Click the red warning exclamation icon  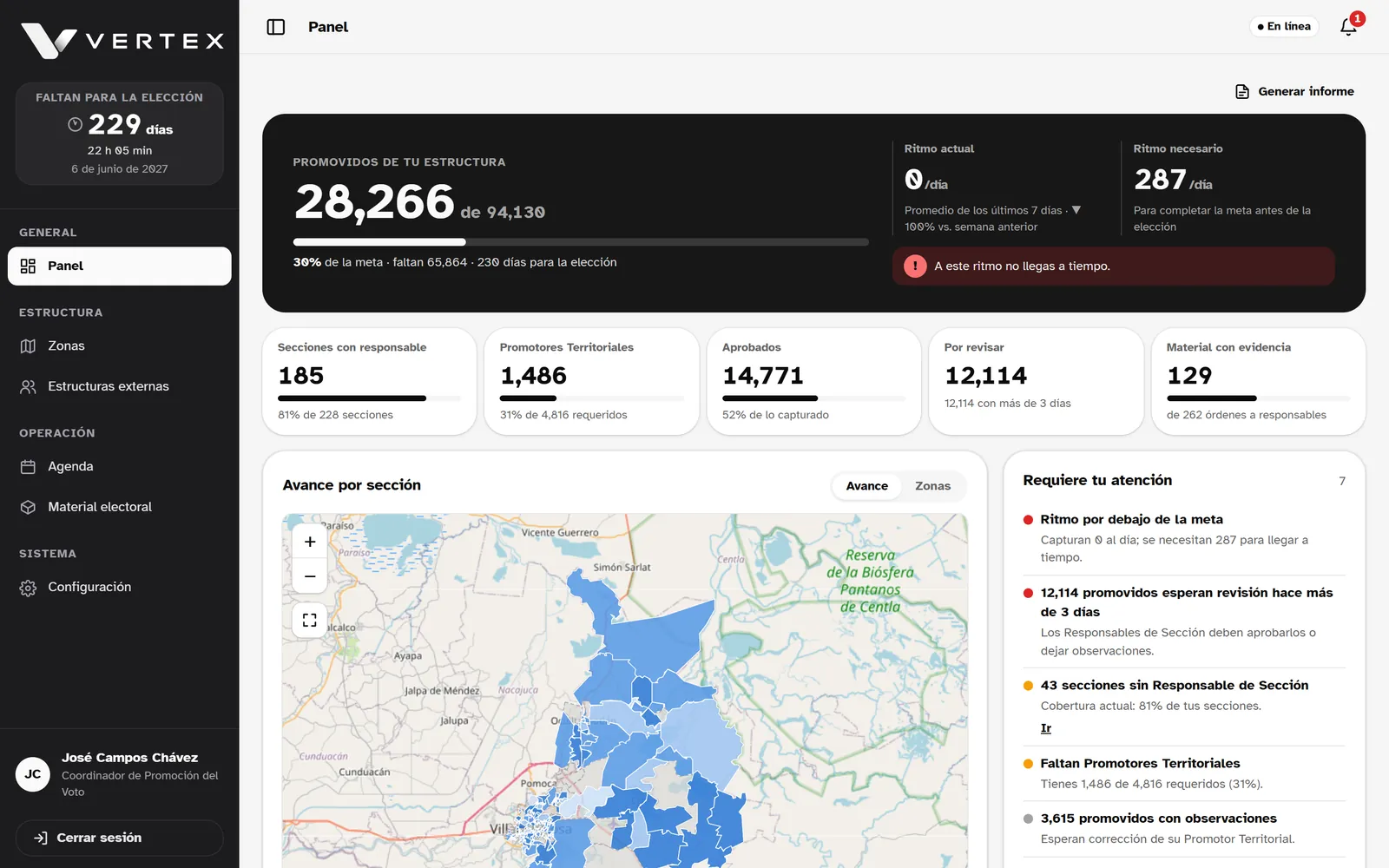pos(915,266)
